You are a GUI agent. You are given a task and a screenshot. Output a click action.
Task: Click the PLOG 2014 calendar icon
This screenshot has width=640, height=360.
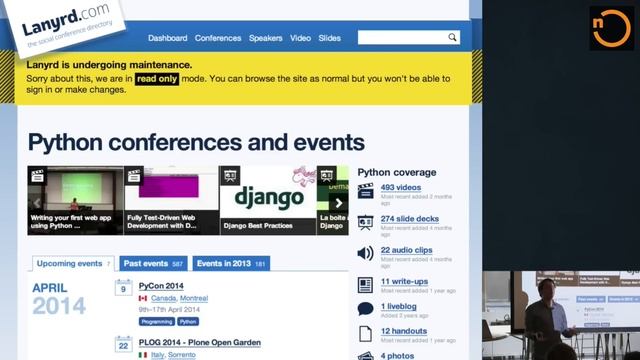tap(123, 344)
